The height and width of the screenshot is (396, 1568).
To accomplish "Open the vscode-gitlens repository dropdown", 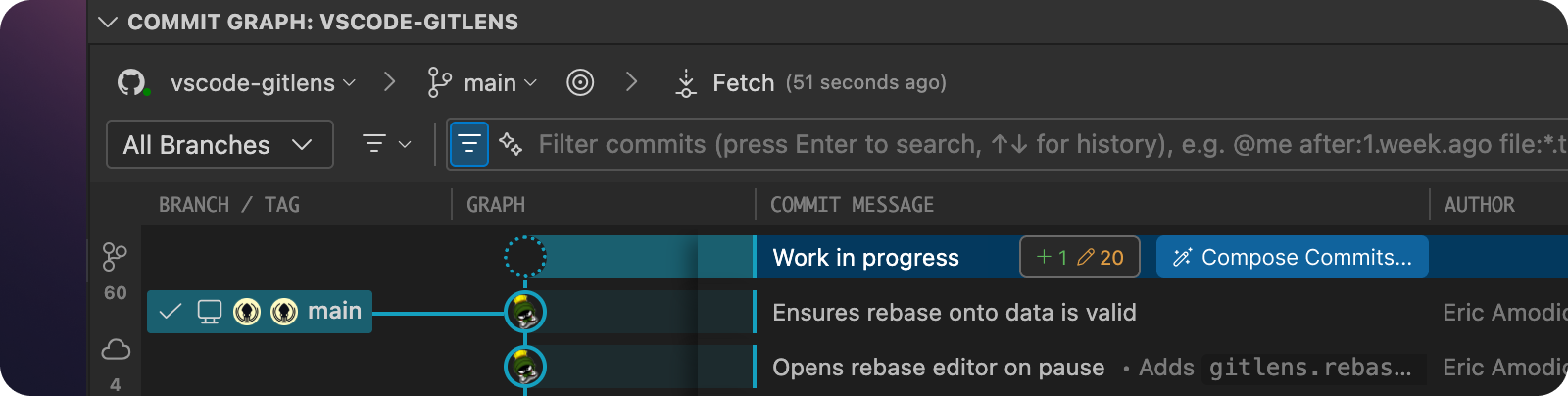I will click(x=263, y=83).
